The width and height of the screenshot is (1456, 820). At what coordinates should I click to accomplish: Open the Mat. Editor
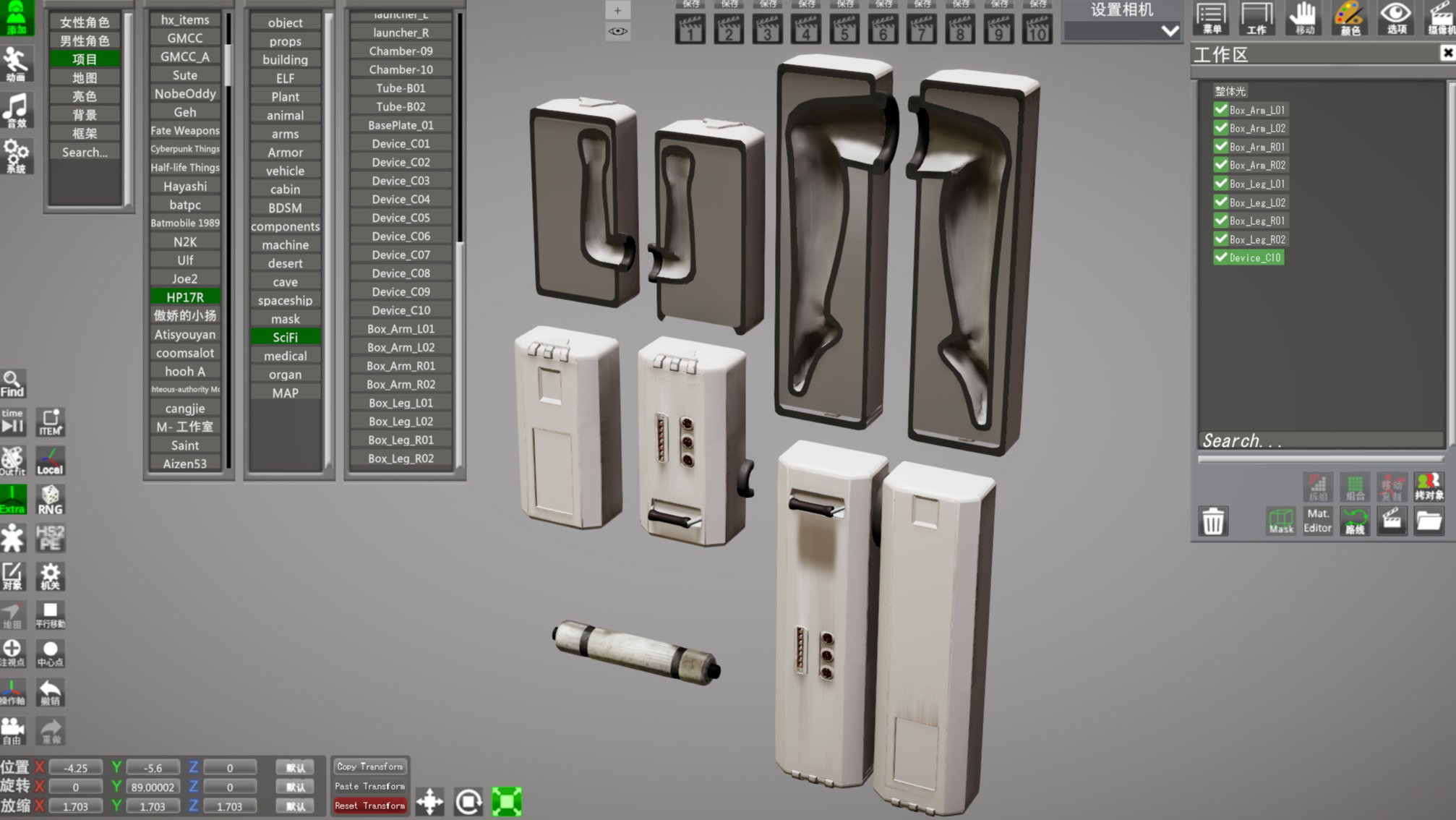click(1317, 521)
